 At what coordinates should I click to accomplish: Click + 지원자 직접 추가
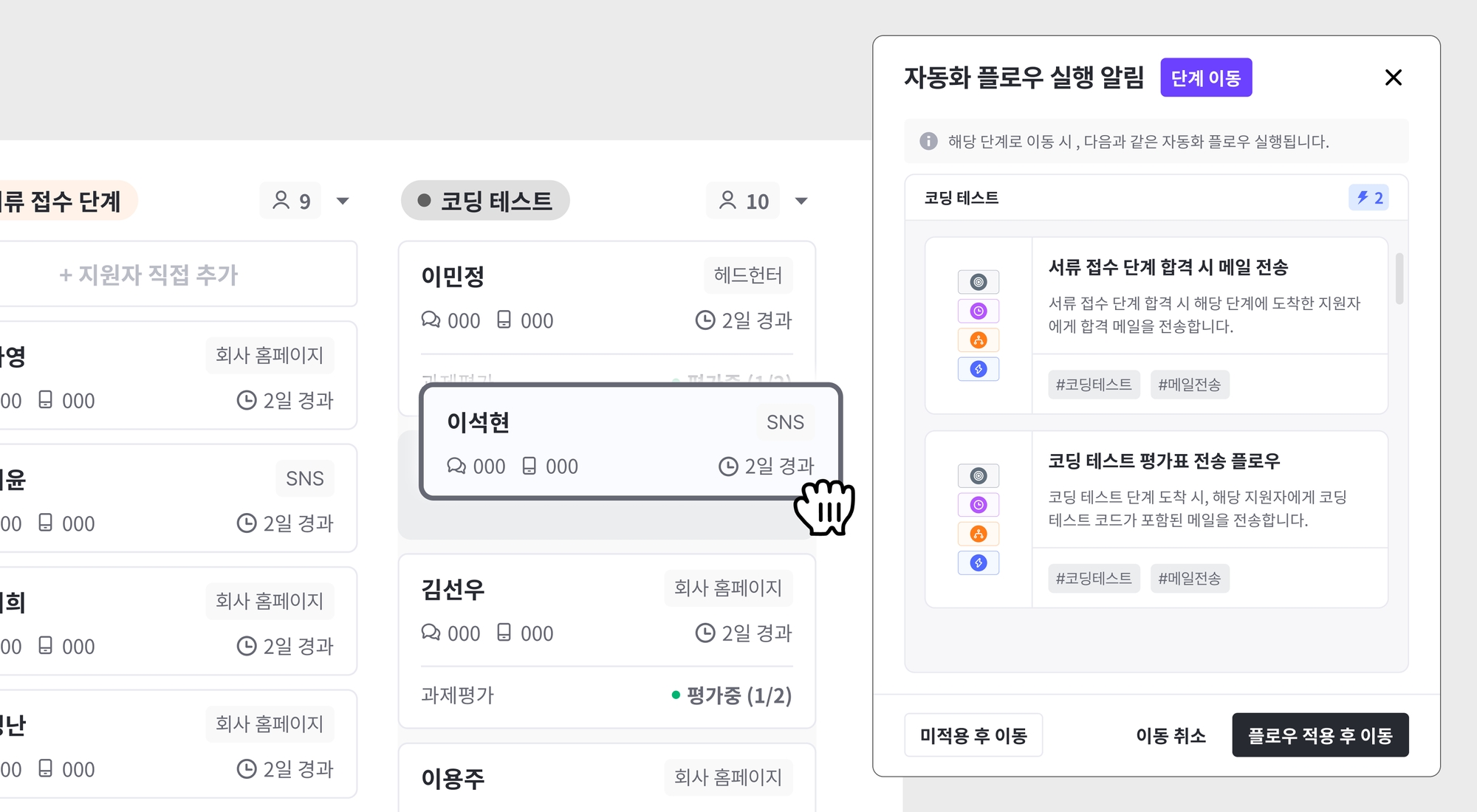tap(148, 275)
